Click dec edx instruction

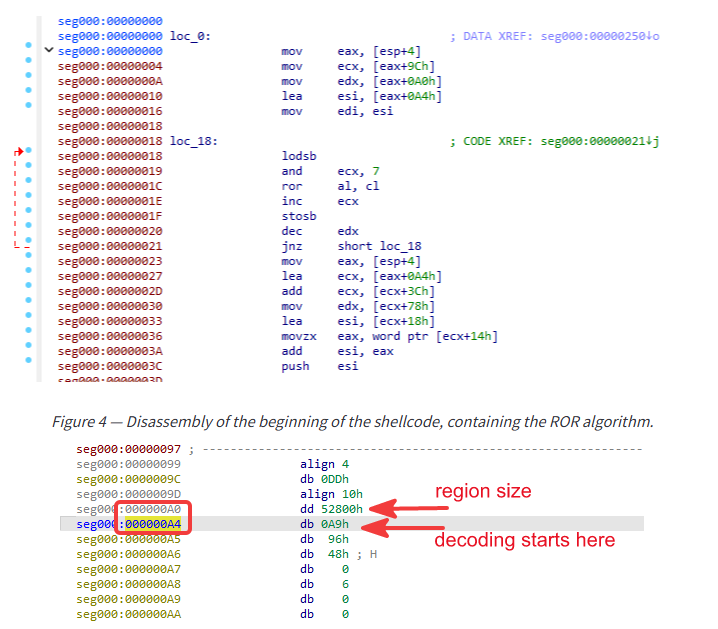point(320,231)
